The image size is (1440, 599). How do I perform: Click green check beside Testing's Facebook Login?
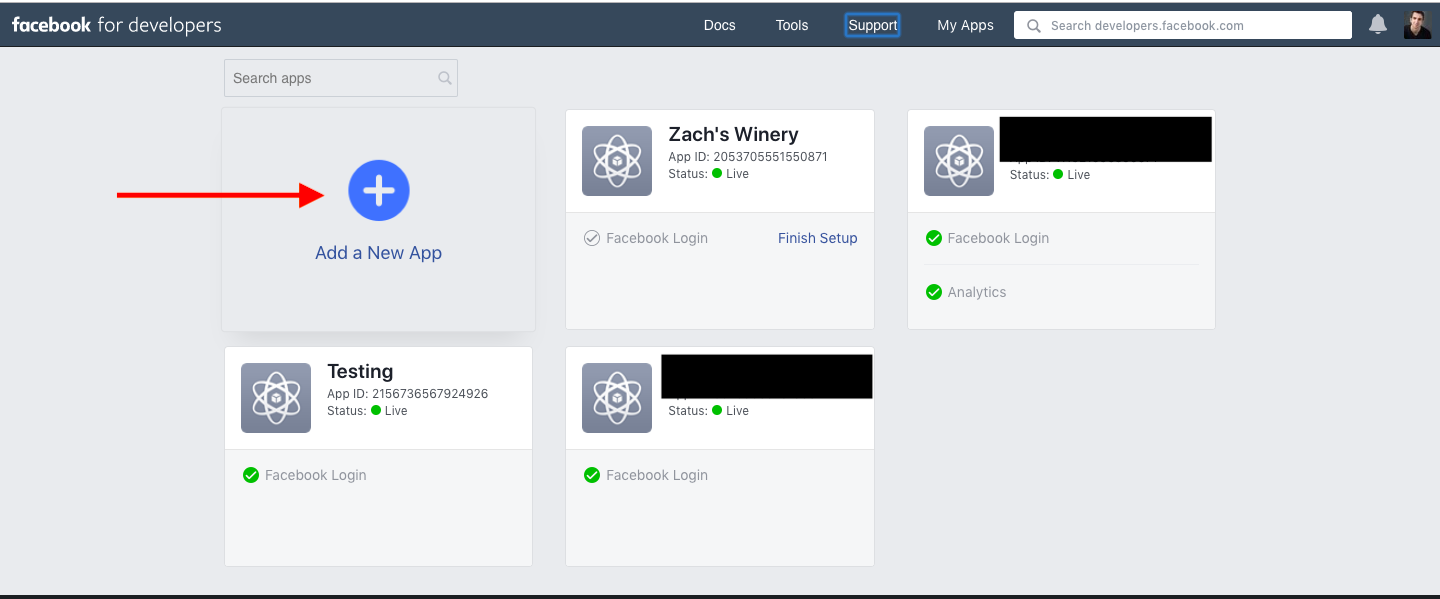point(251,475)
